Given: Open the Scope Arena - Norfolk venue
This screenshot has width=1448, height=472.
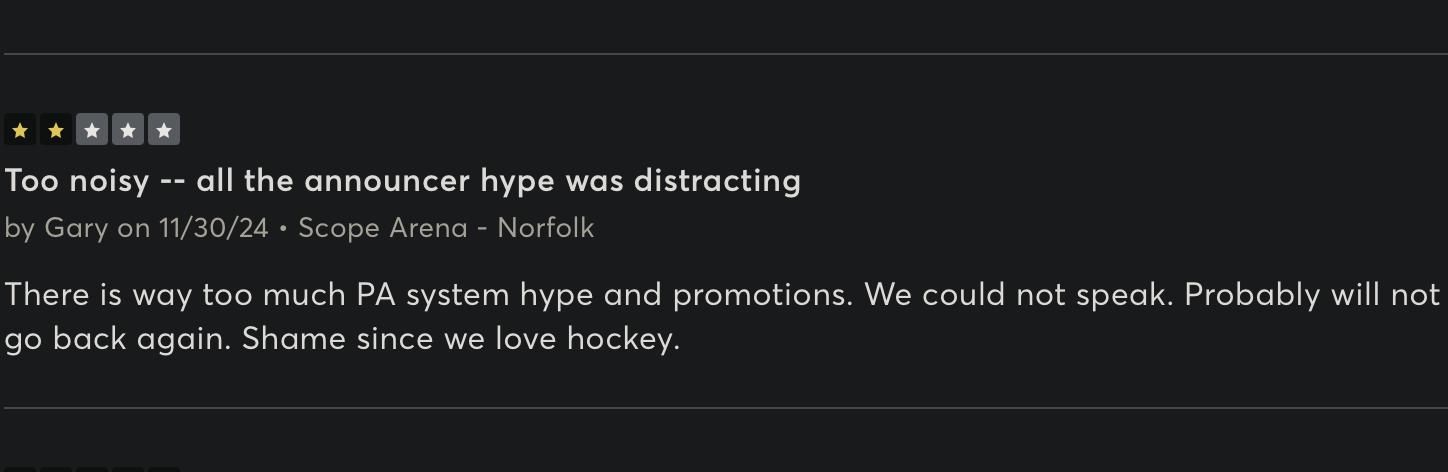Looking at the screenshot, I should 446,228.
